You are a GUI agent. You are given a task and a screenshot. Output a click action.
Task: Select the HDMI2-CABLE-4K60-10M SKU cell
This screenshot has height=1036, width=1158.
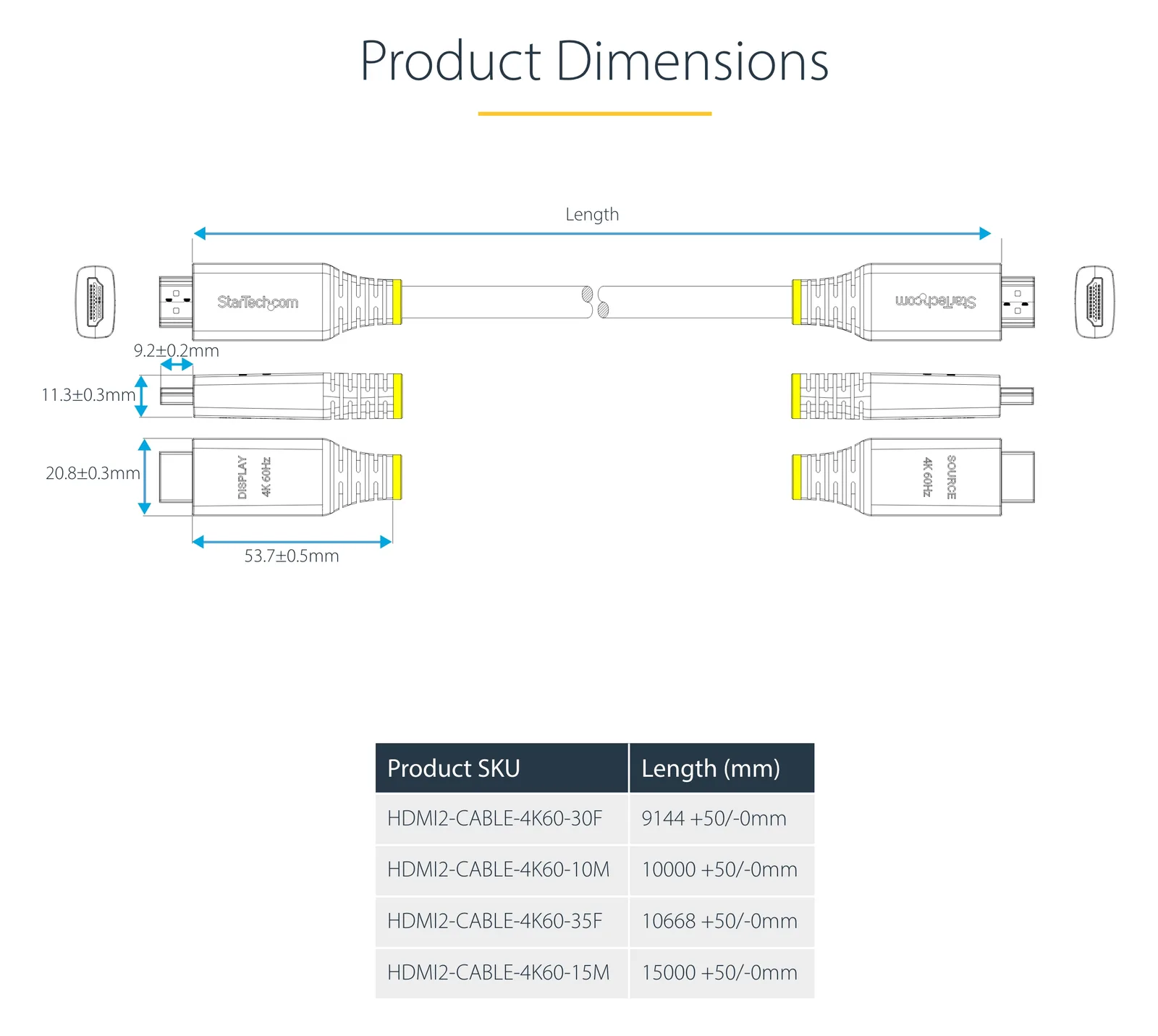502,870
